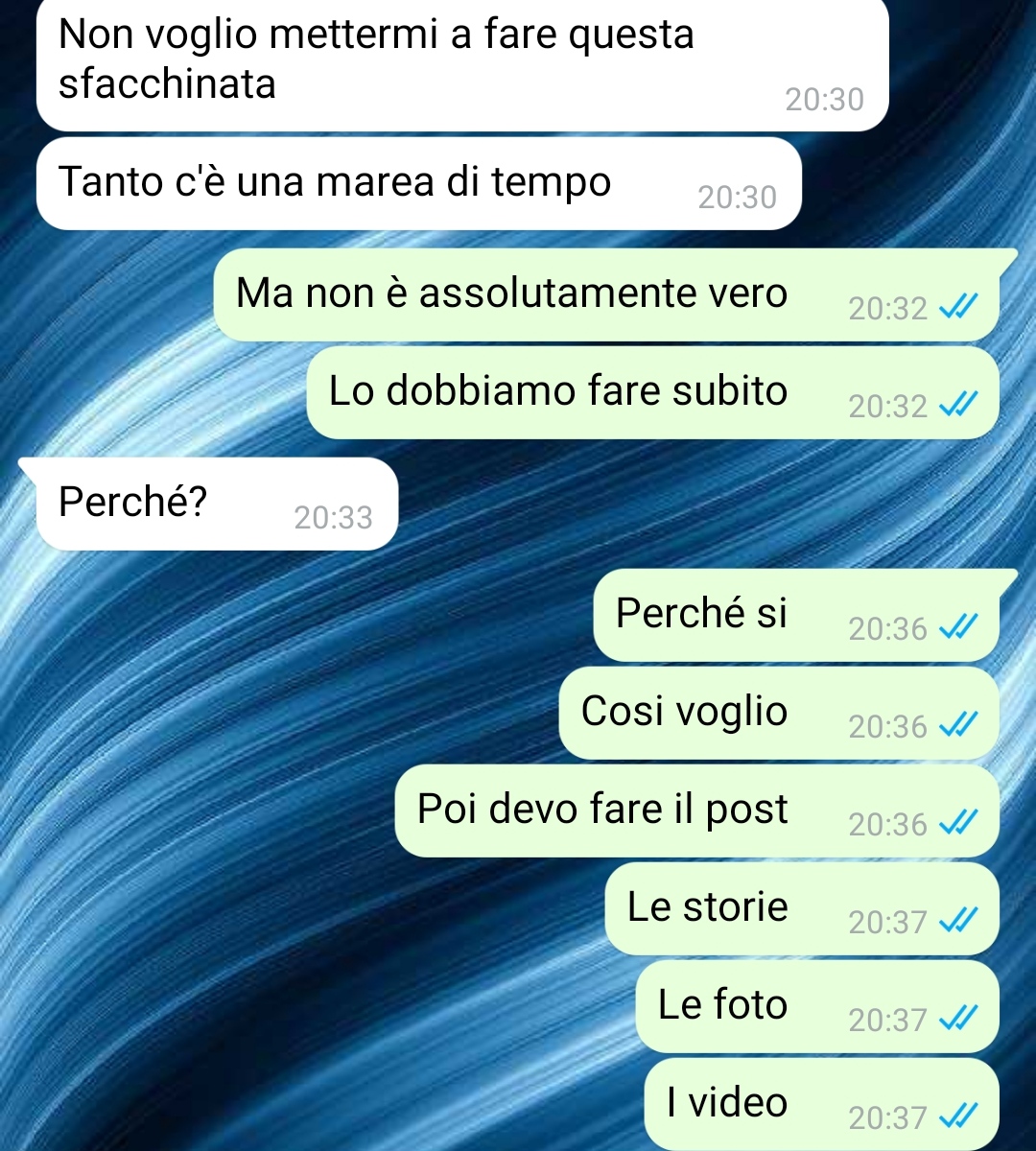Tap the 'Perché si' sent message text
The width and height of the screenshot is (1036, 1151).
[701, 613]
